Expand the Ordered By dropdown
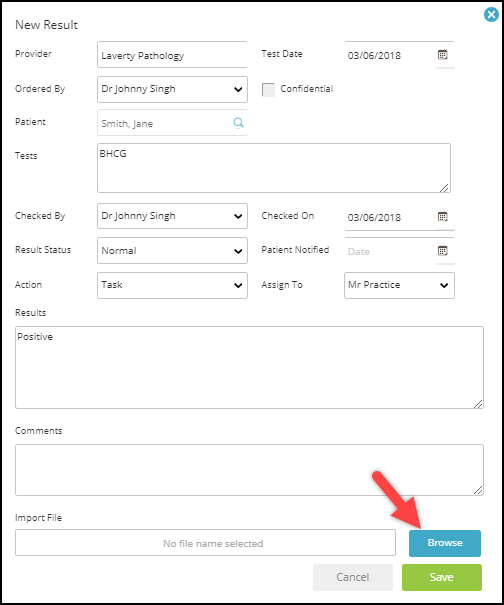 tap(173, 90)
